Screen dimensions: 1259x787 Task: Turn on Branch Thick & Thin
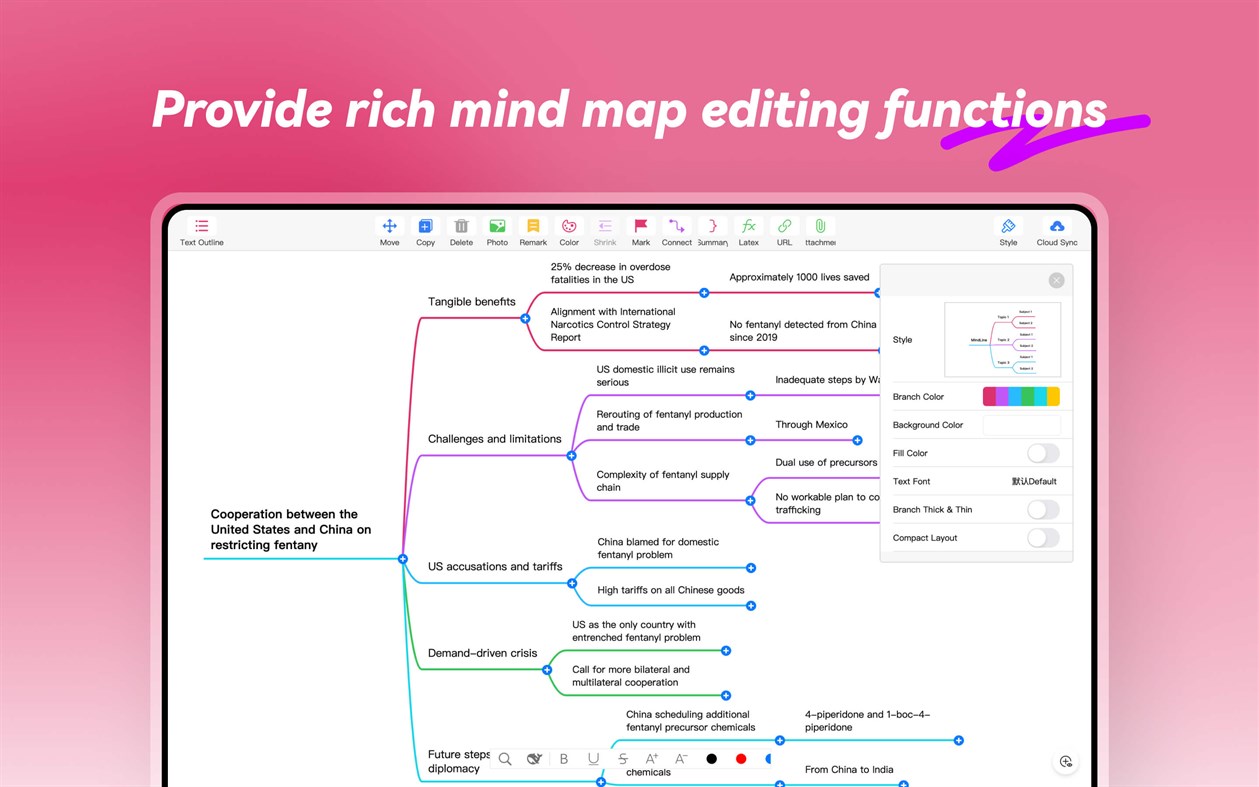coord(1044,509)
